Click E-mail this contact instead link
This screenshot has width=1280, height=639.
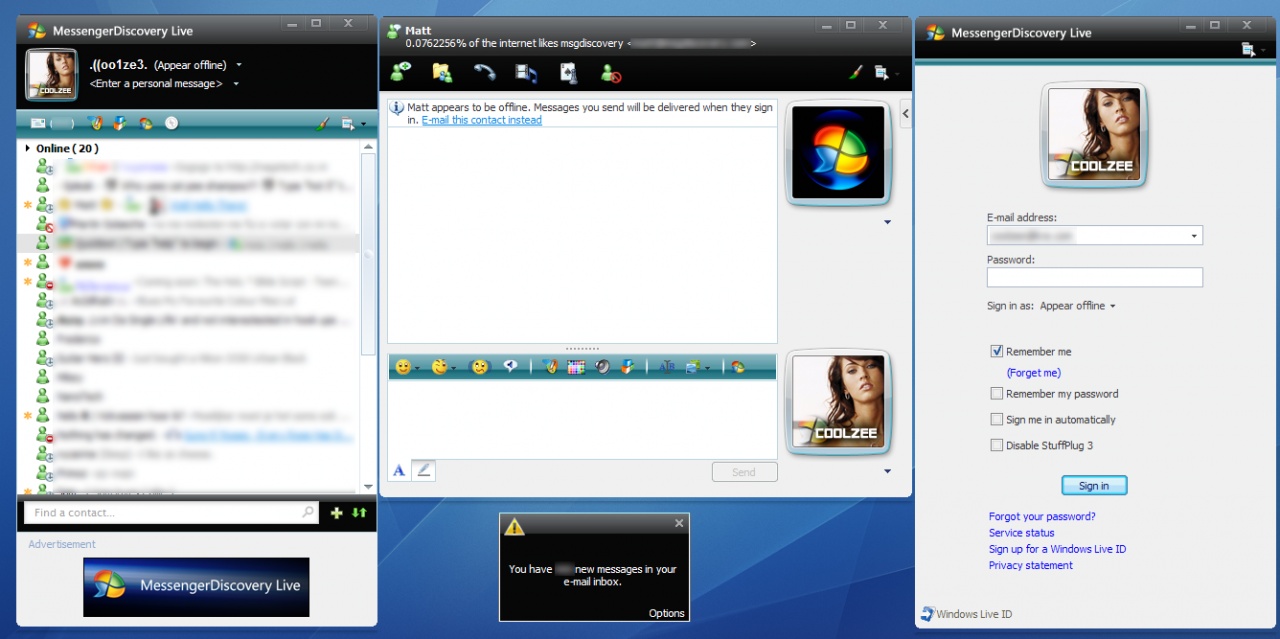(481, 120)
